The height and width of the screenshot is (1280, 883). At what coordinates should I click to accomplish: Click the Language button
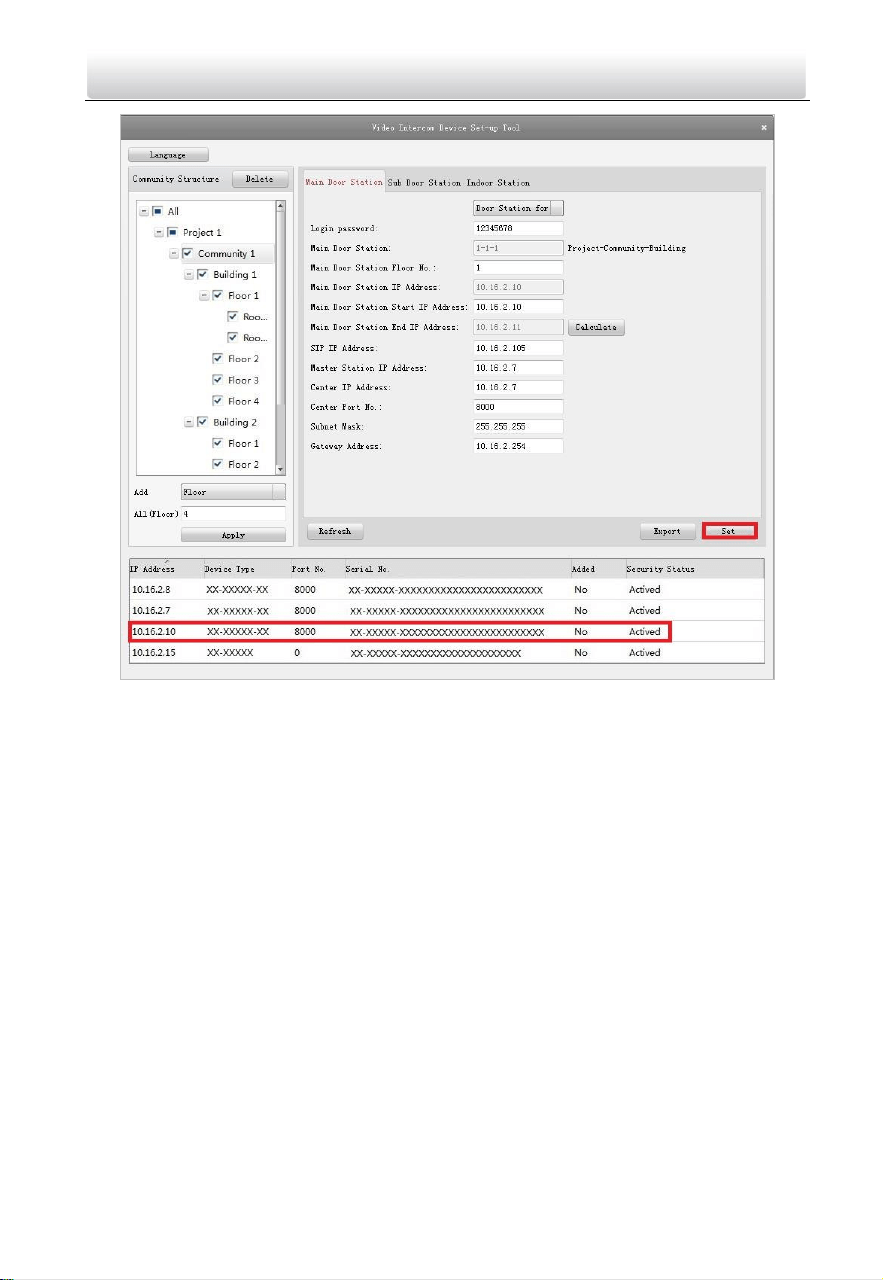coord(168,155)
